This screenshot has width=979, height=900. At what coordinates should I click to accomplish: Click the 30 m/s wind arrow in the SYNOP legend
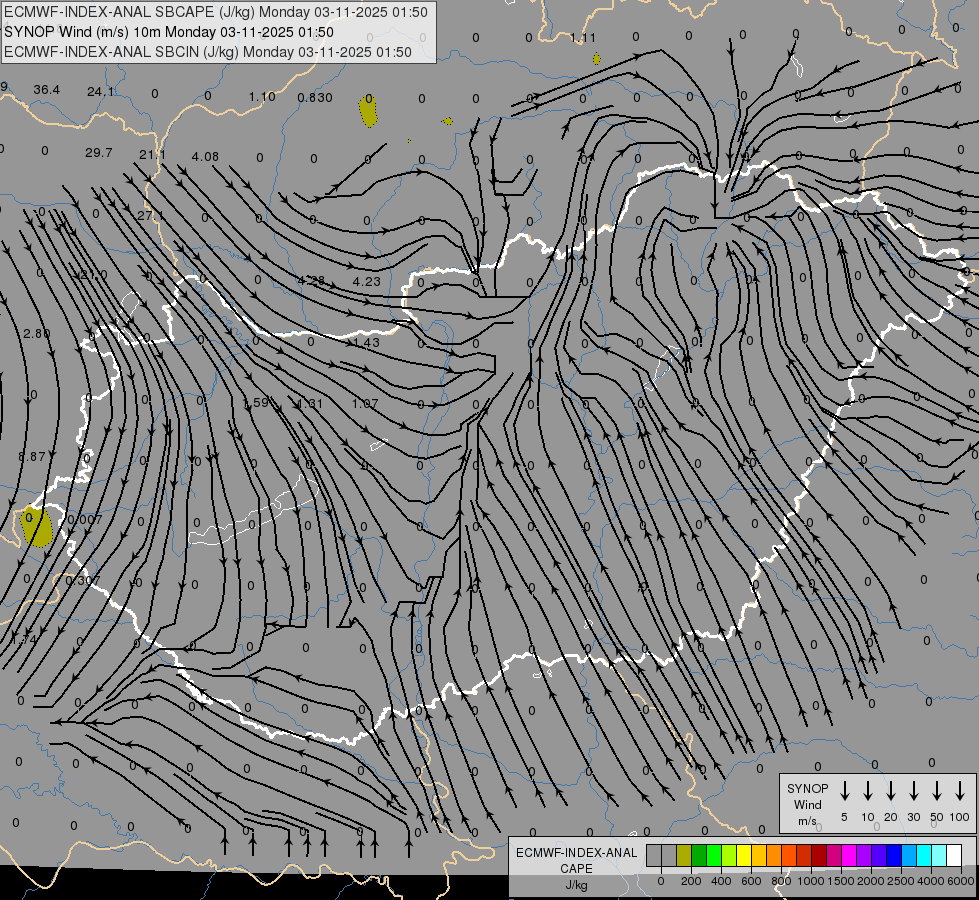pos(913,791)
